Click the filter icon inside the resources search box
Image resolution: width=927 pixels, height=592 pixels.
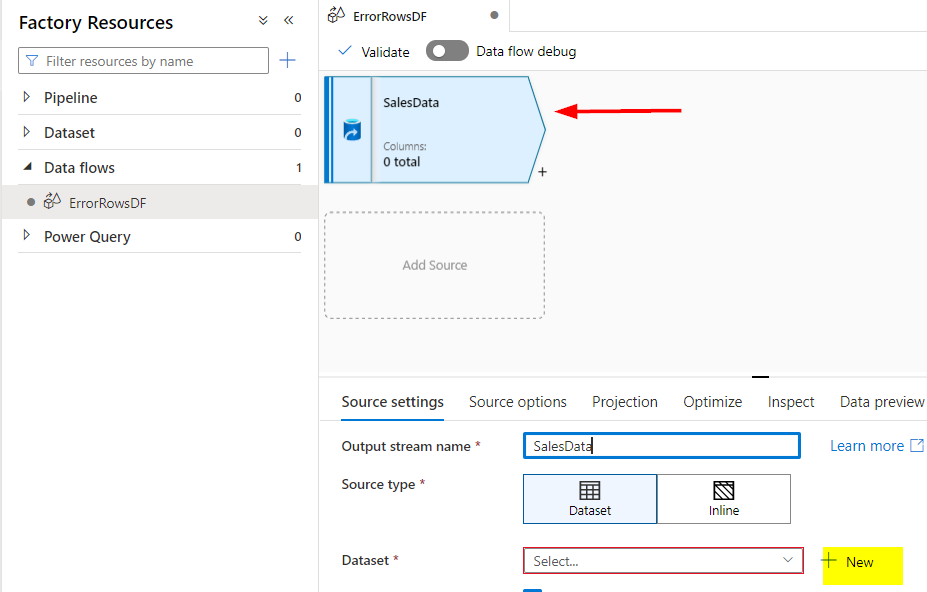pos(32,60)
